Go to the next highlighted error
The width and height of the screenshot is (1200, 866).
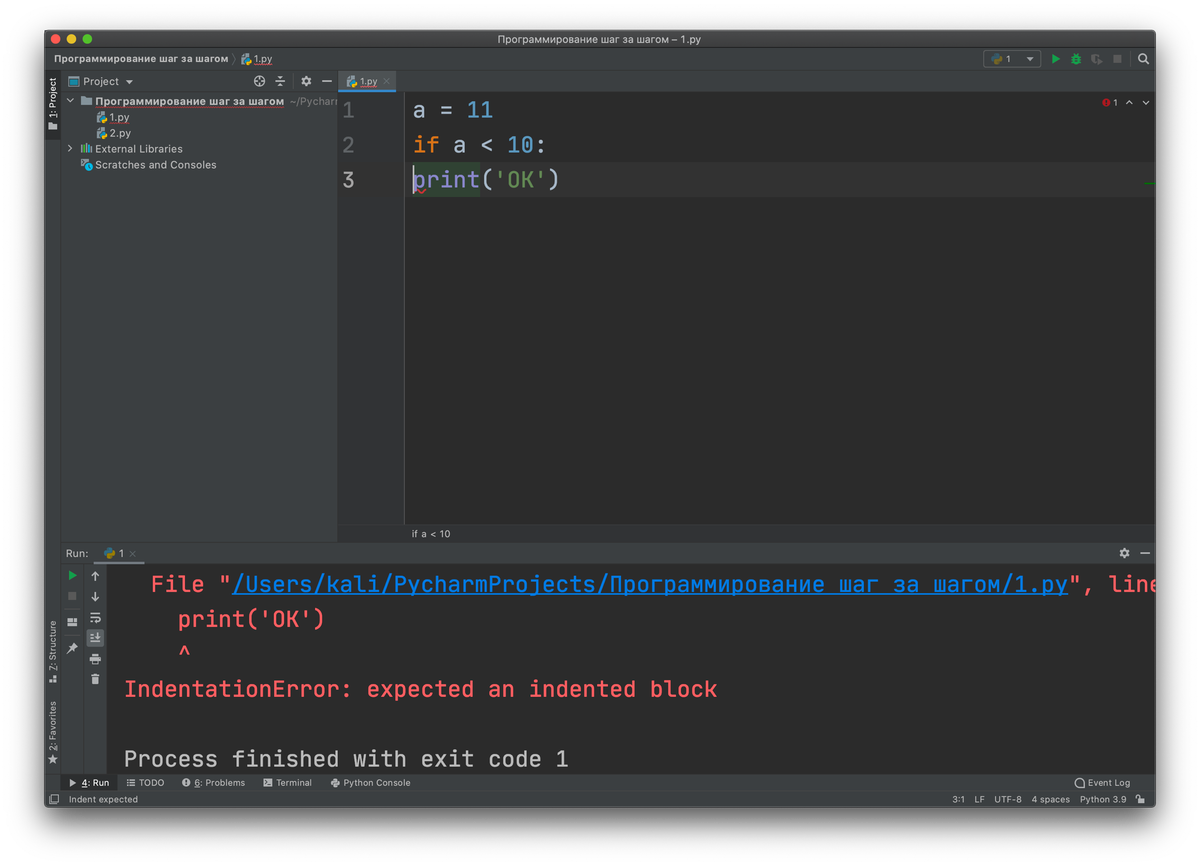tap(1146, 102)
